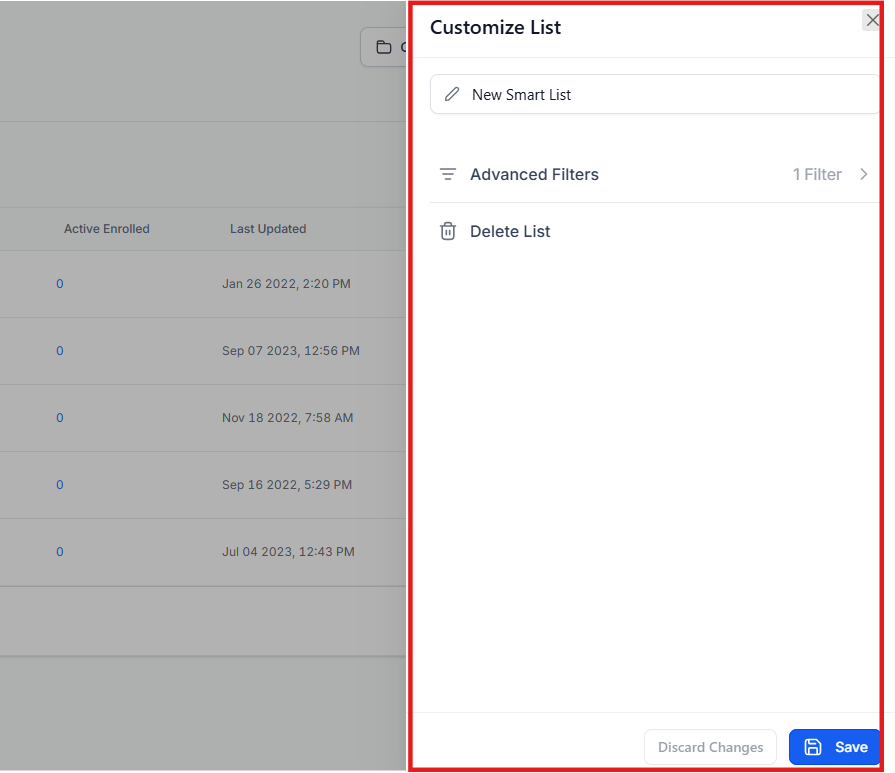Click the pencil icon beside the list name
The height and width of the screenshot is (773, 895).
pos(452,94)
